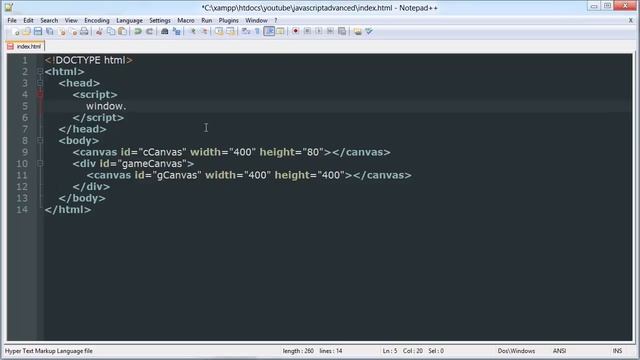Open User Defined Language dialog icon

[280, 31]
